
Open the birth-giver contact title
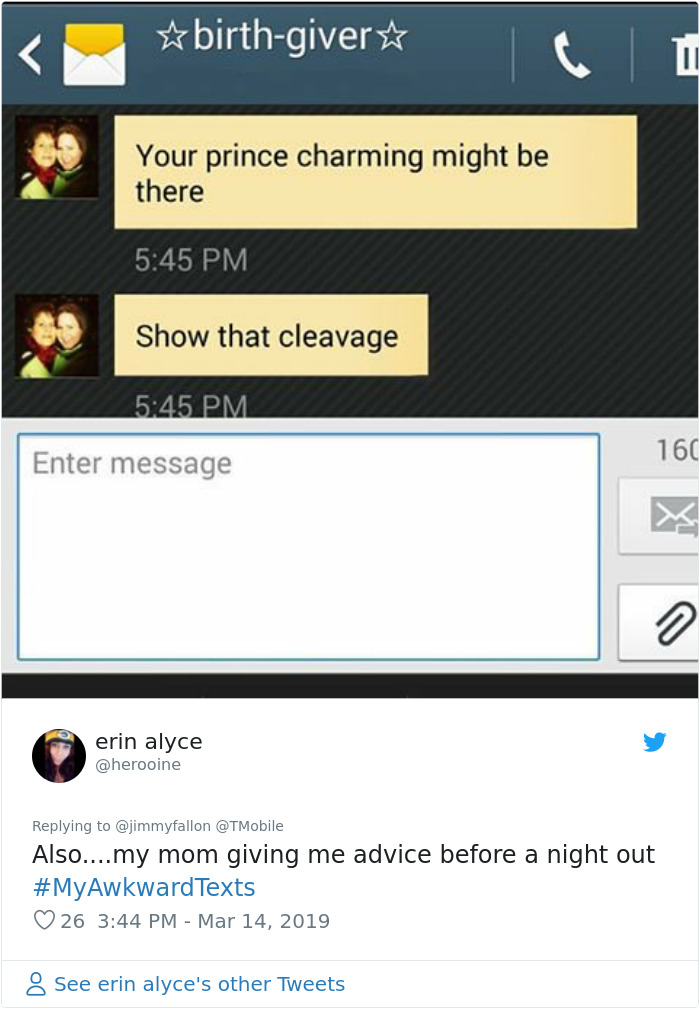pos(282,37)
